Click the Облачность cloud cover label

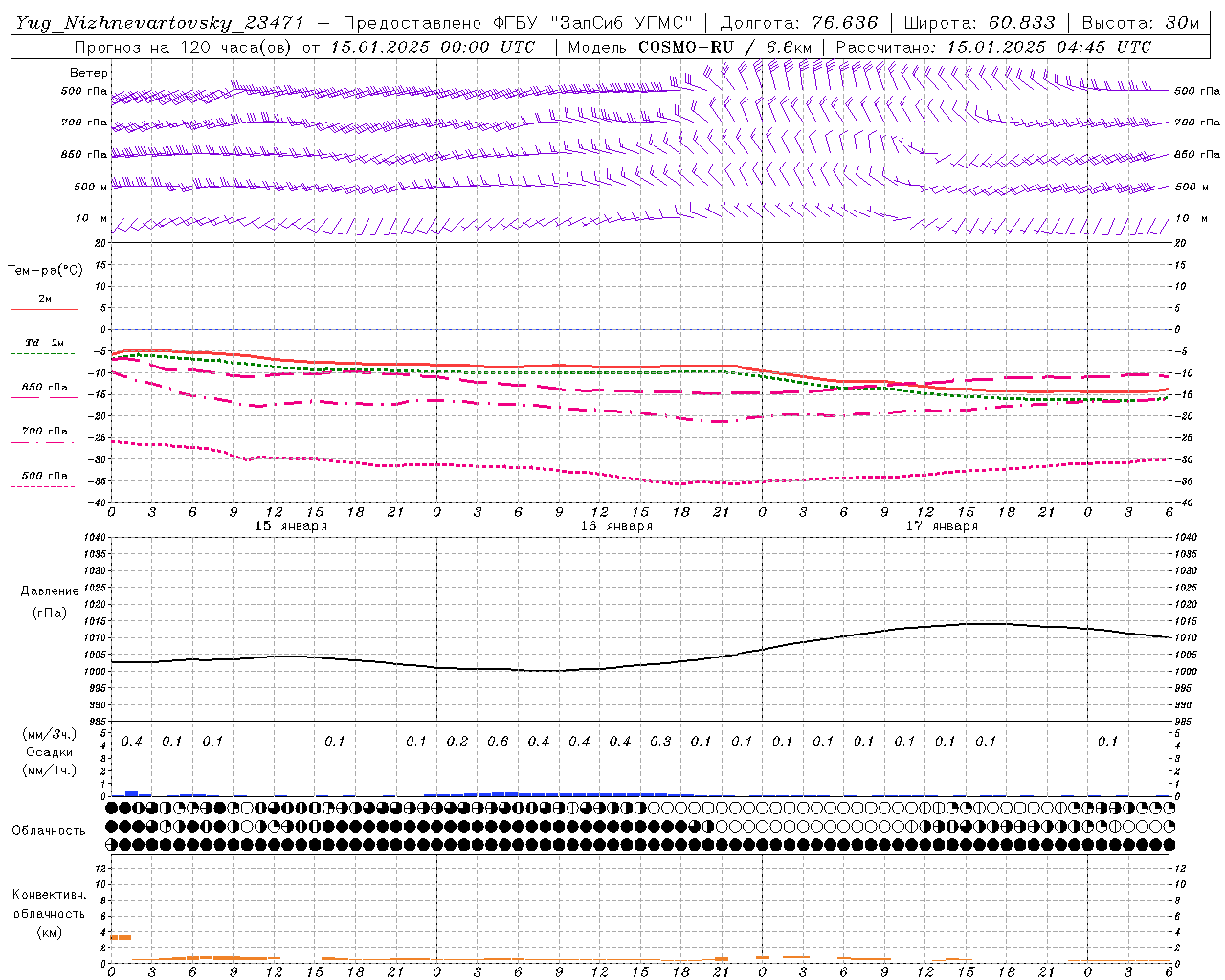tap(49, 831)
